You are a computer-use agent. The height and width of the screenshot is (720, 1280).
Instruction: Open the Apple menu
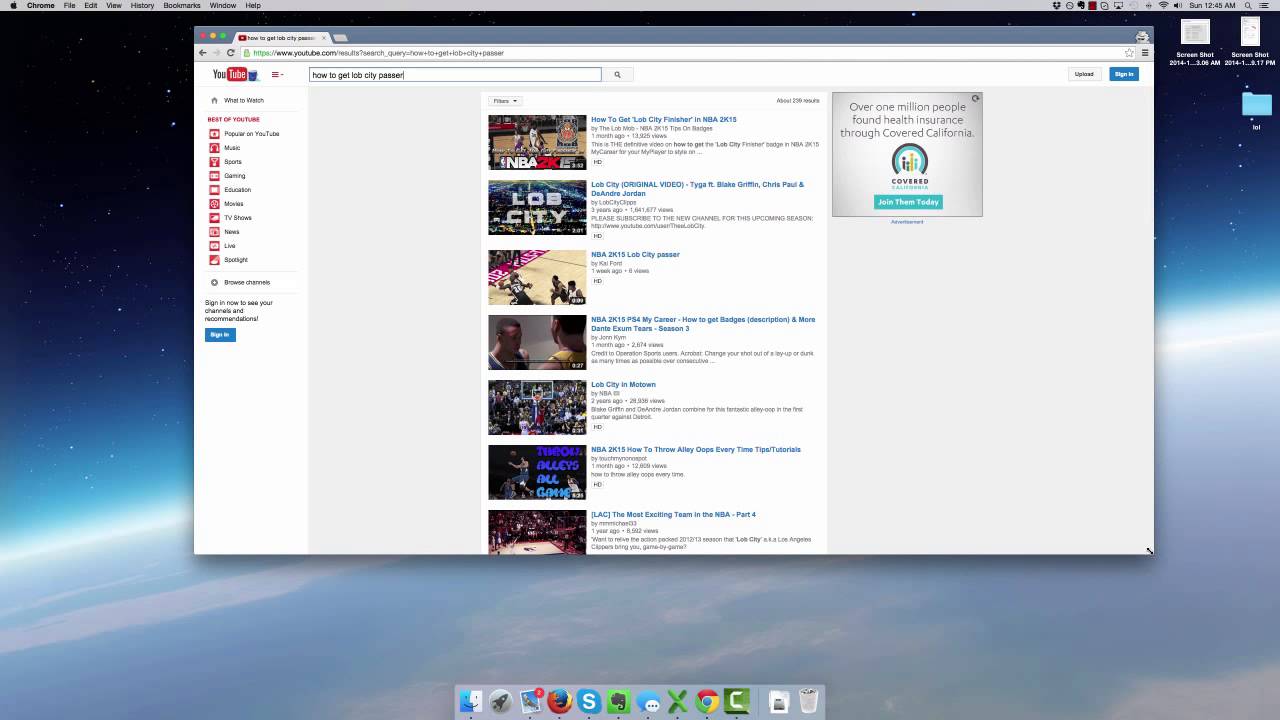pyautogui.click(x=13, y=6)
